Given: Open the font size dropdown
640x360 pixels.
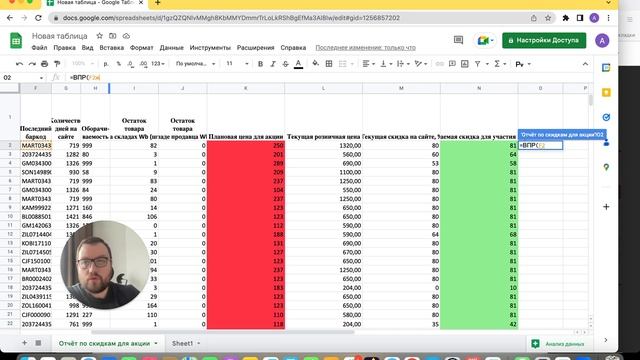Looking at the screenshot, I should click(x=237, y=64).
